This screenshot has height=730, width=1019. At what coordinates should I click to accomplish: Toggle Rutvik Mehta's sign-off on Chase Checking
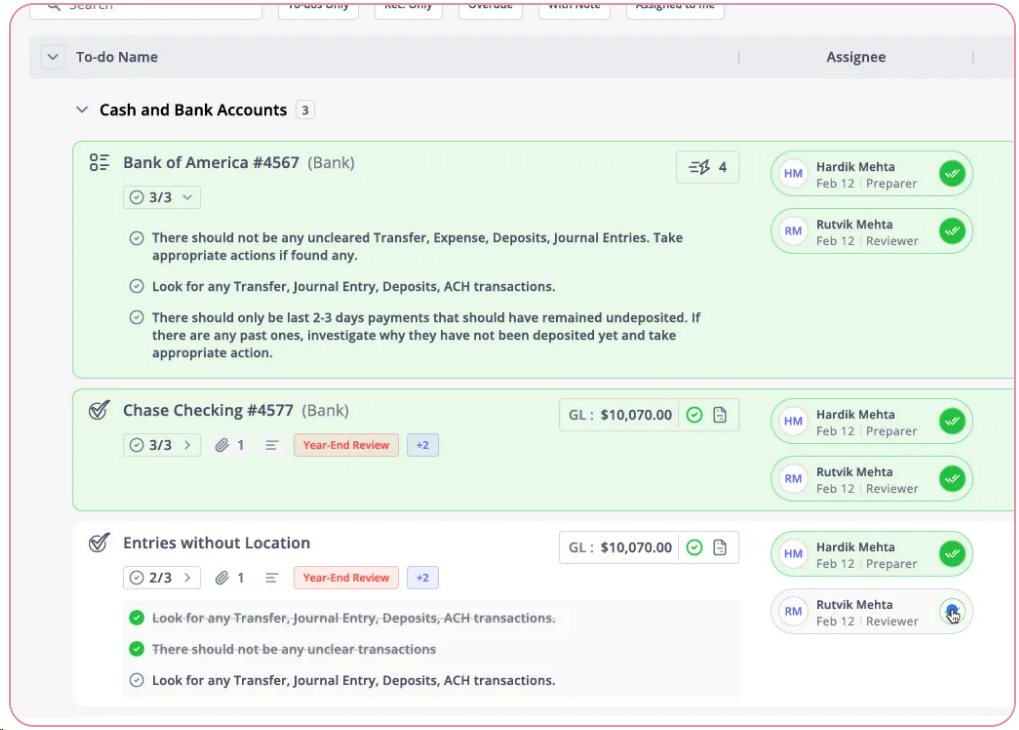click(952, 478)
